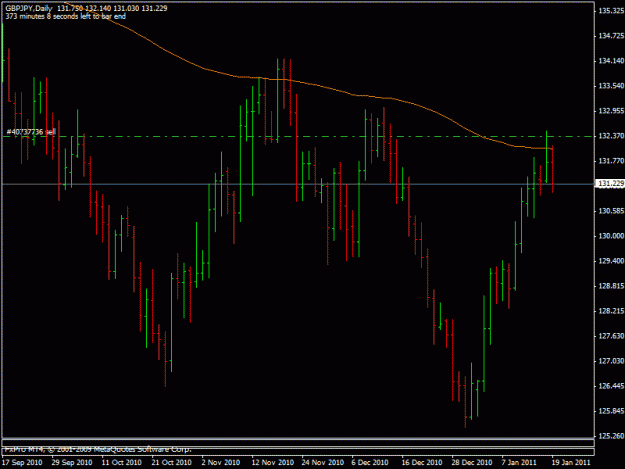Click the 128.215 price axis label

pos(611,311)
